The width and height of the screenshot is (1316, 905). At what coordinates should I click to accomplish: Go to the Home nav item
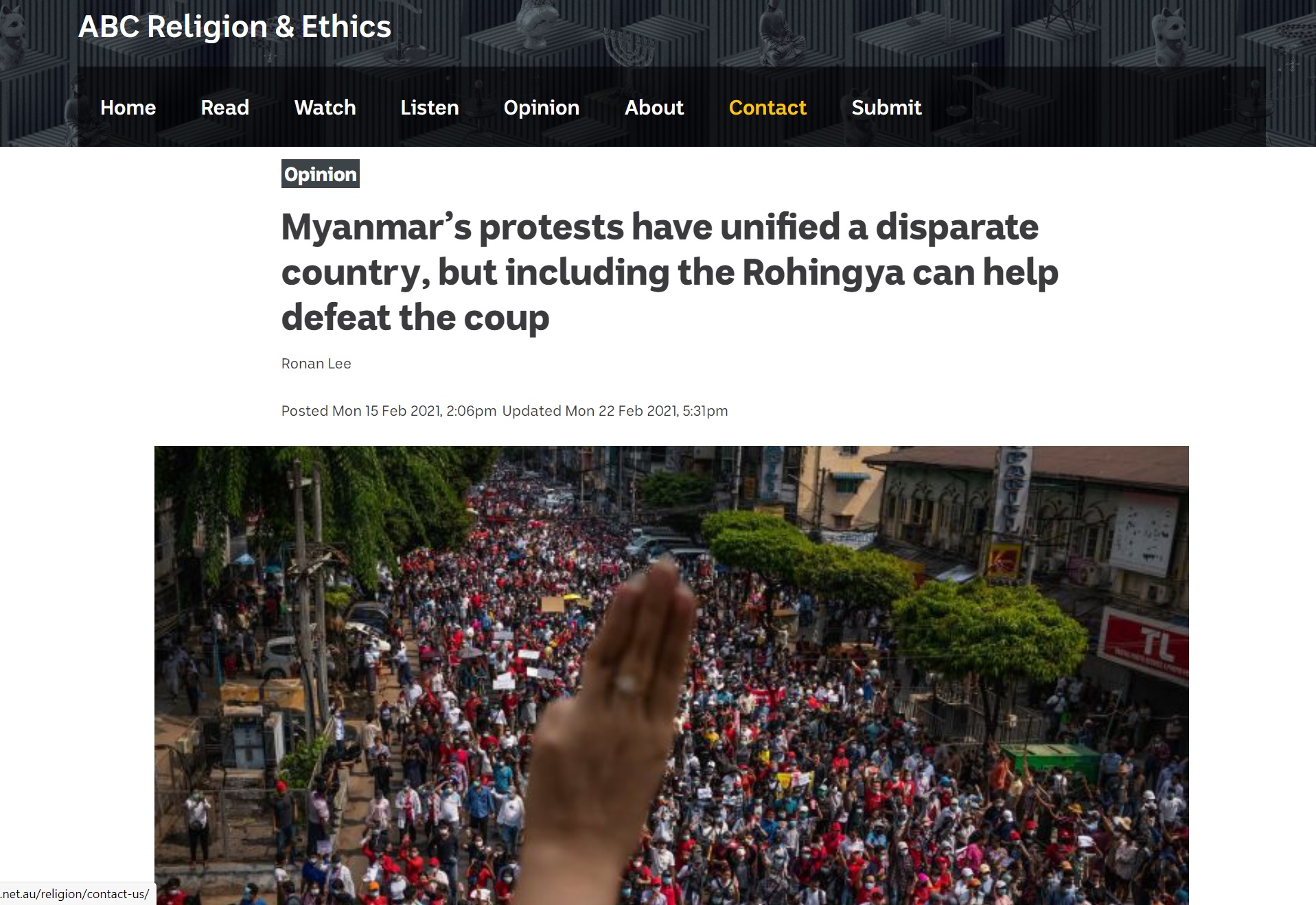click(x=128, y=108)
